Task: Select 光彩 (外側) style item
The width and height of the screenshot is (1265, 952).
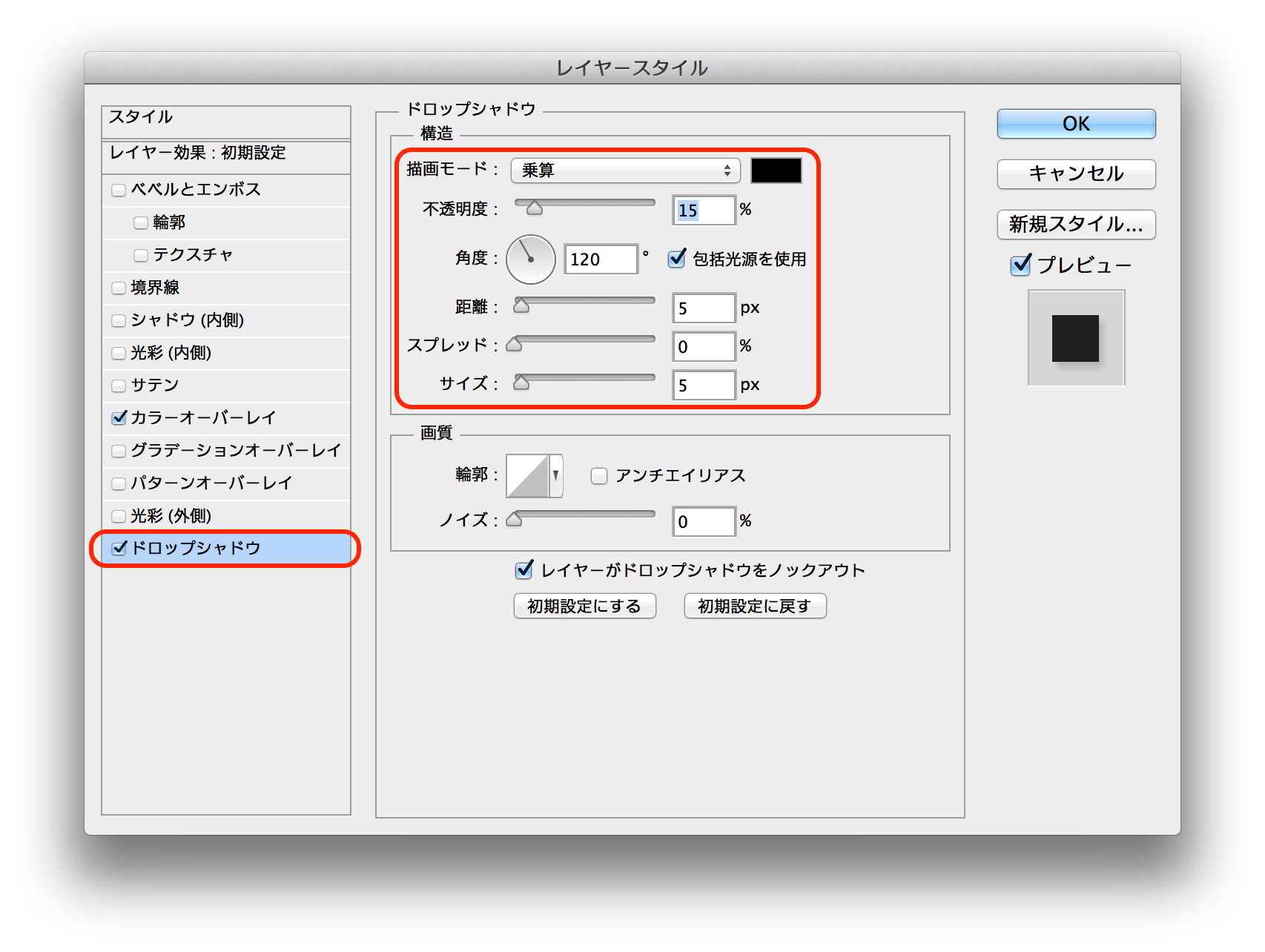Action: (x=171, y=516)
